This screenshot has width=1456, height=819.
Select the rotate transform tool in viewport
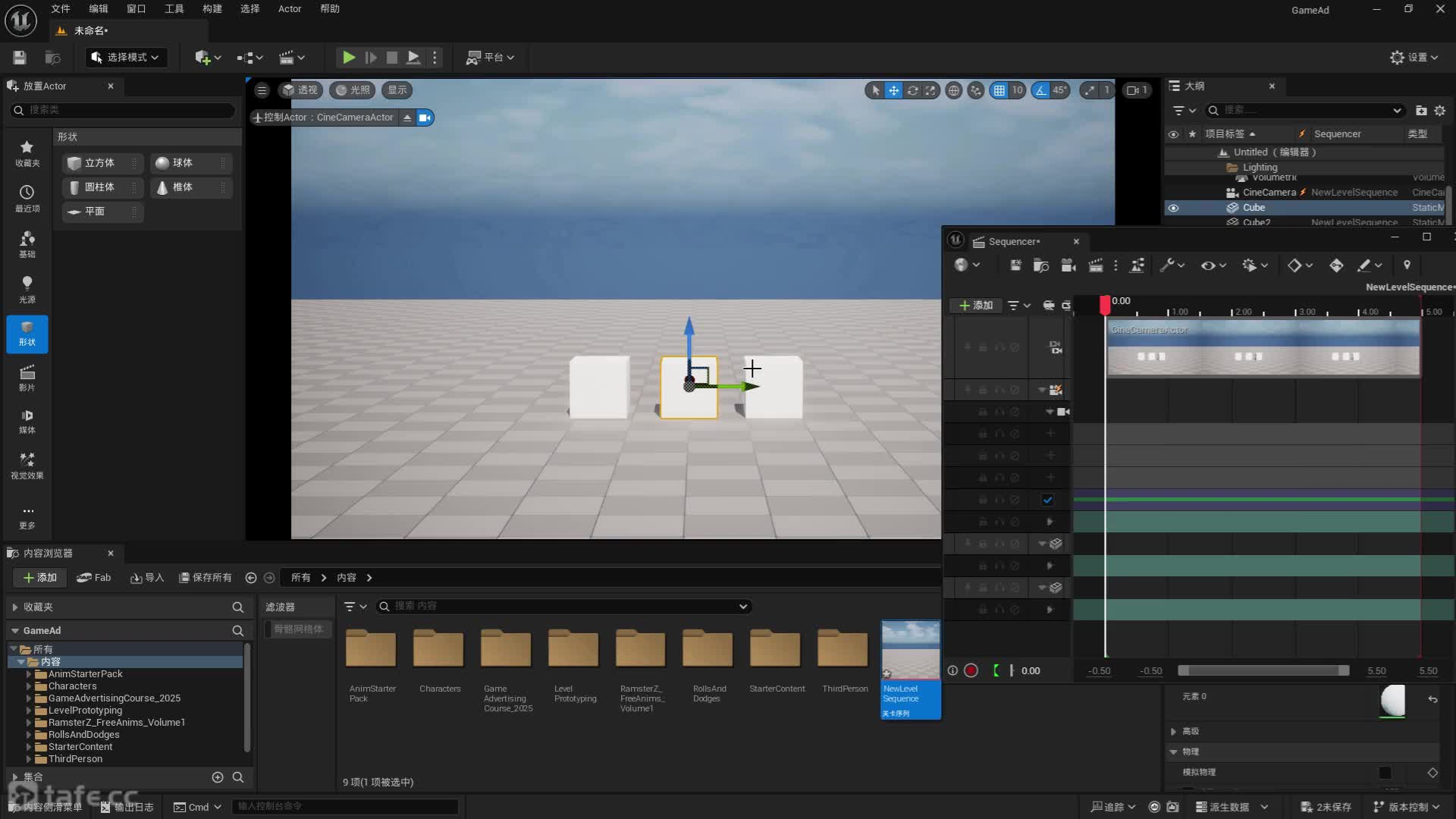click(x=912, y=90)
